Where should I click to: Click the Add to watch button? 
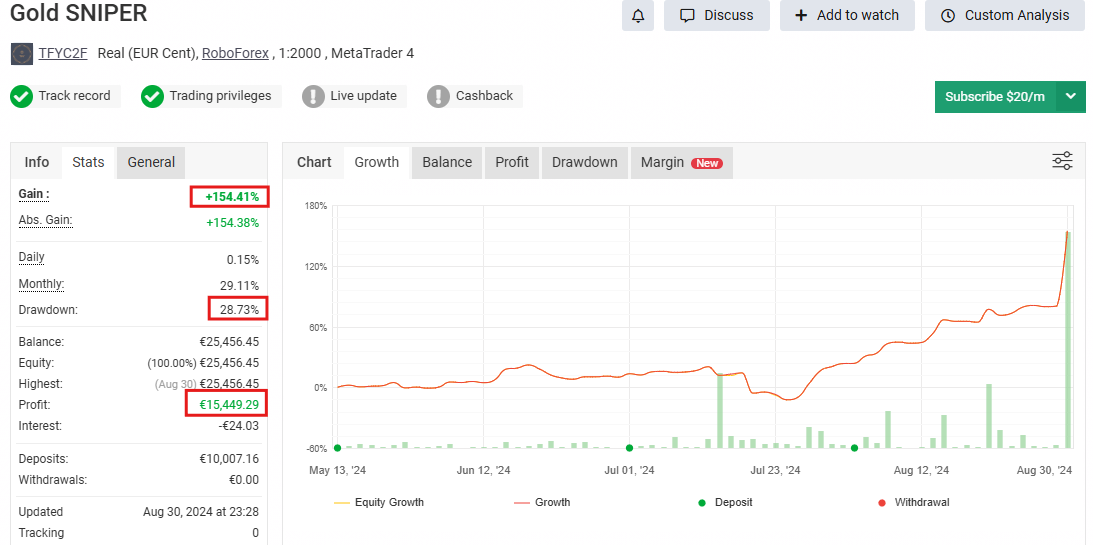point(846,15)
